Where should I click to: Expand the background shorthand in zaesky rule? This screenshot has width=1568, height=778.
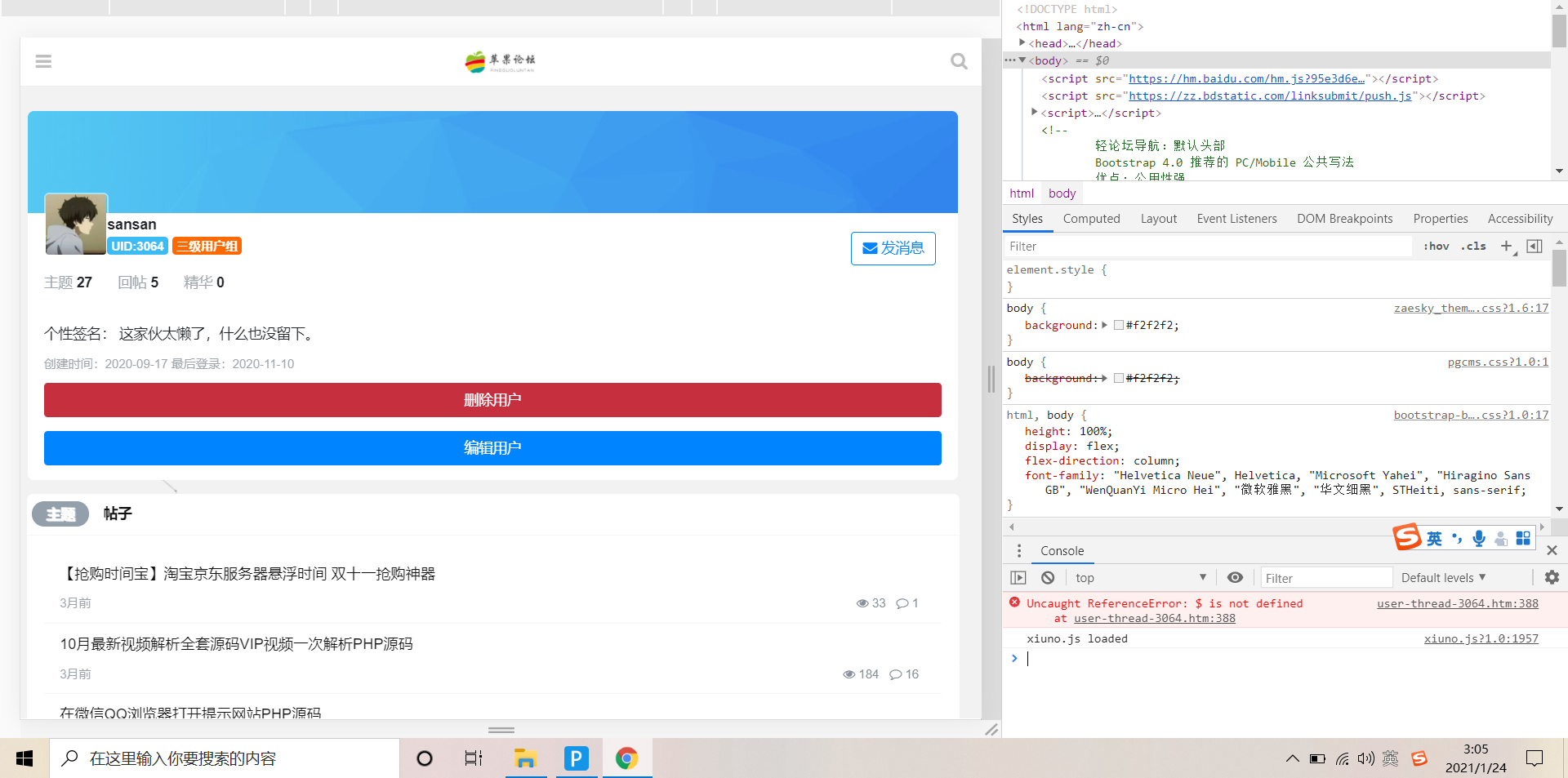(1104, 325)
